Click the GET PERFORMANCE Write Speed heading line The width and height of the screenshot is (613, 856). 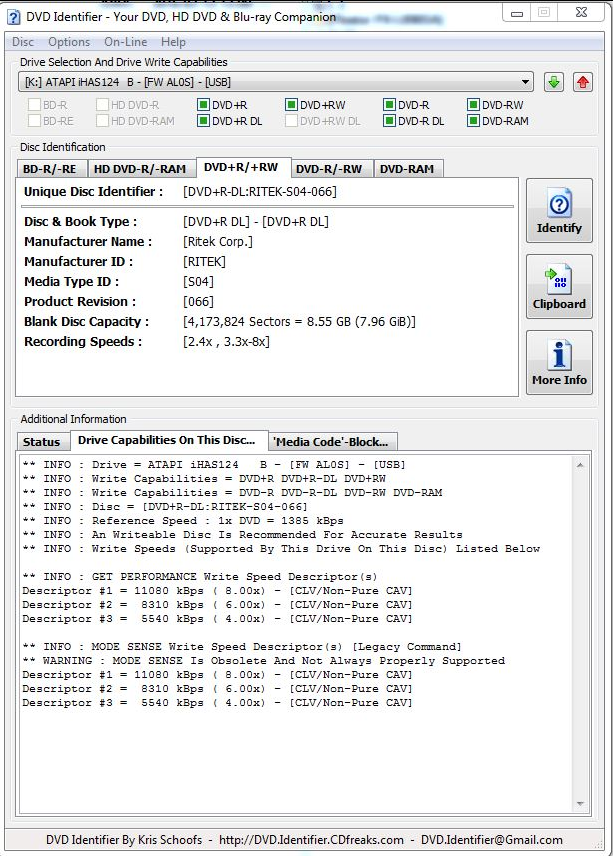(x=200, y=577)
